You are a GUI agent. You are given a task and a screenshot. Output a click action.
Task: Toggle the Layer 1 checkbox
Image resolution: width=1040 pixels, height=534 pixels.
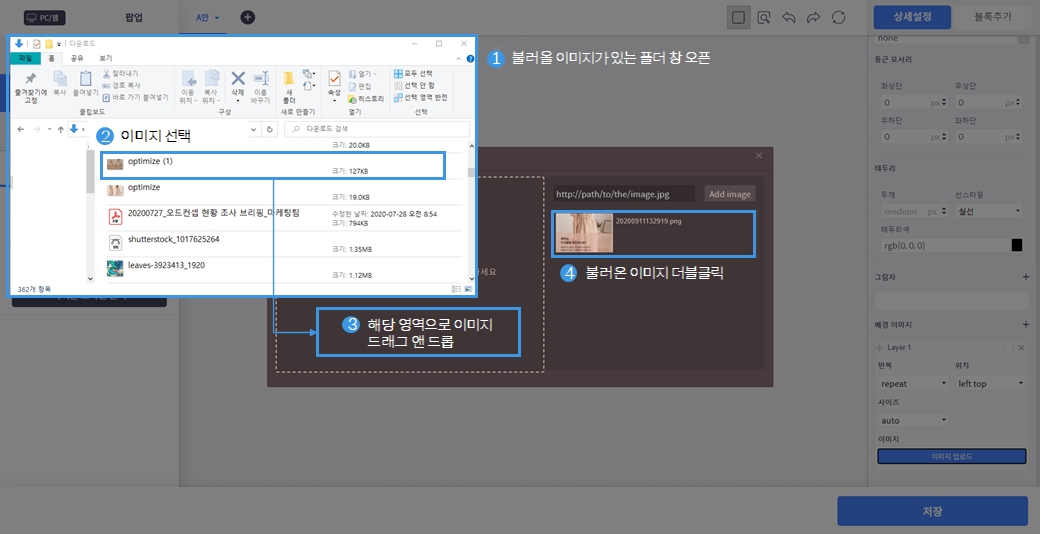coord(1009,348)
